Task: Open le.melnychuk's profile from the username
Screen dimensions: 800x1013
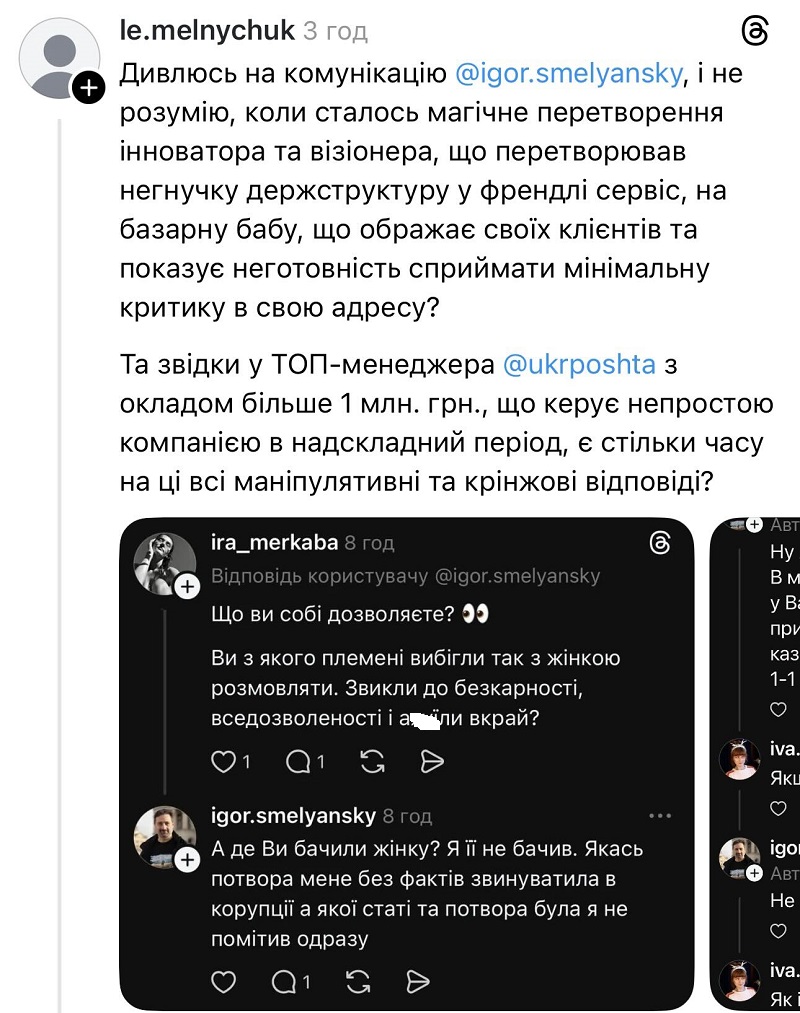Action: (207, 31)
